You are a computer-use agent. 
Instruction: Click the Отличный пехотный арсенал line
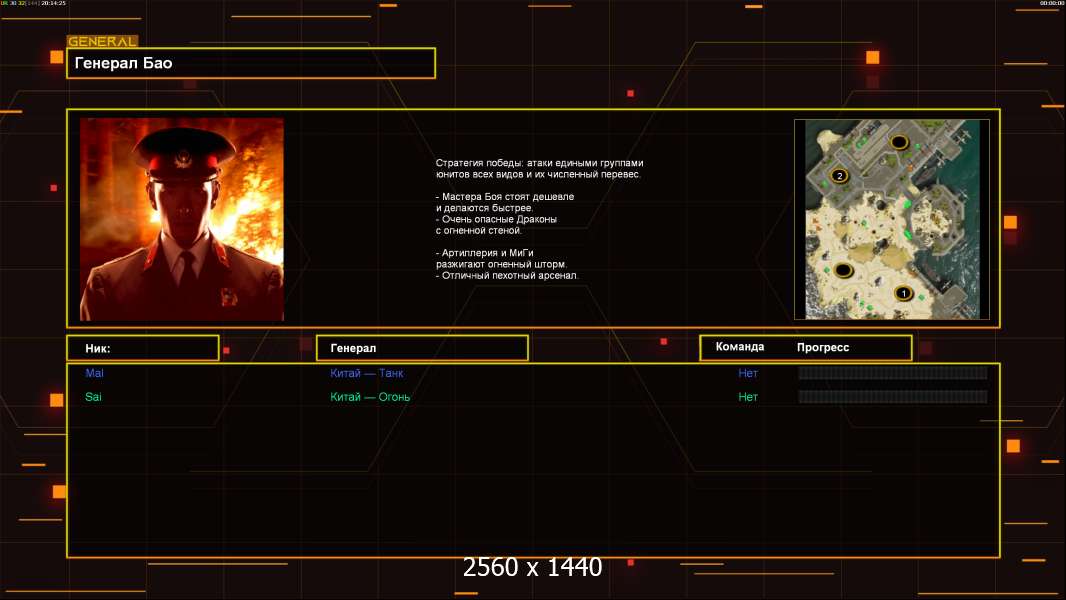507,276
